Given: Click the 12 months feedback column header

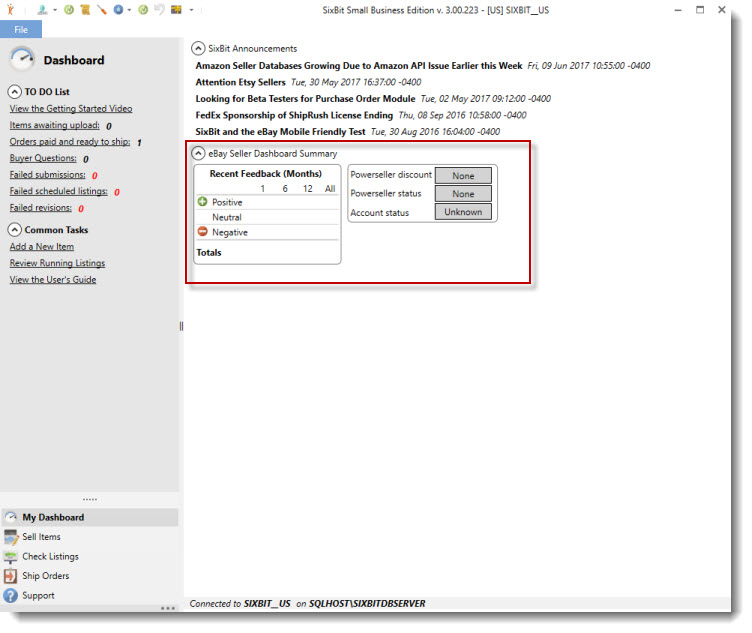Looking at the screenshot, I should coord(307,188).
